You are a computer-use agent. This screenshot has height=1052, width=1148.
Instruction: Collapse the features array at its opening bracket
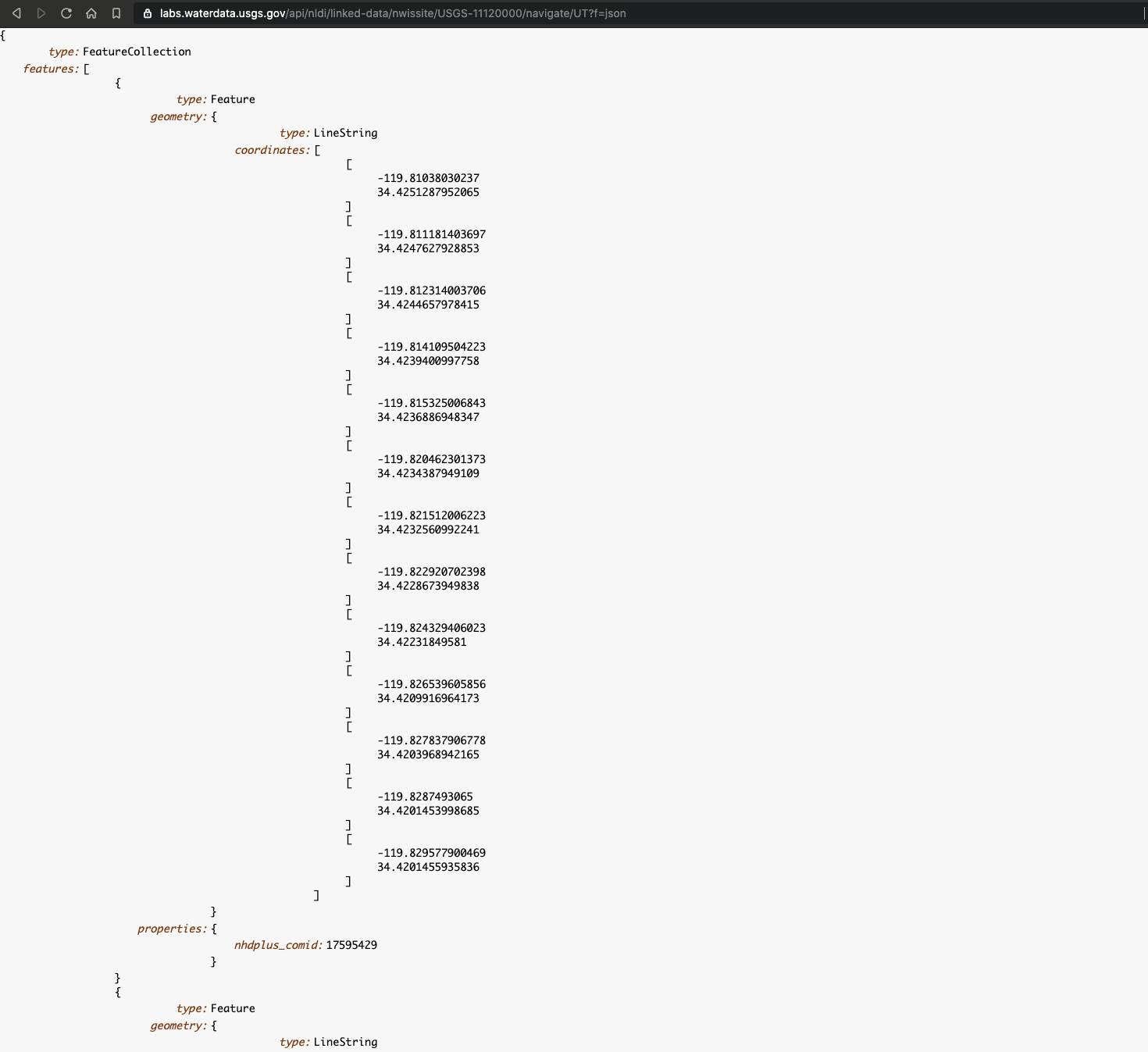[87, 69]
